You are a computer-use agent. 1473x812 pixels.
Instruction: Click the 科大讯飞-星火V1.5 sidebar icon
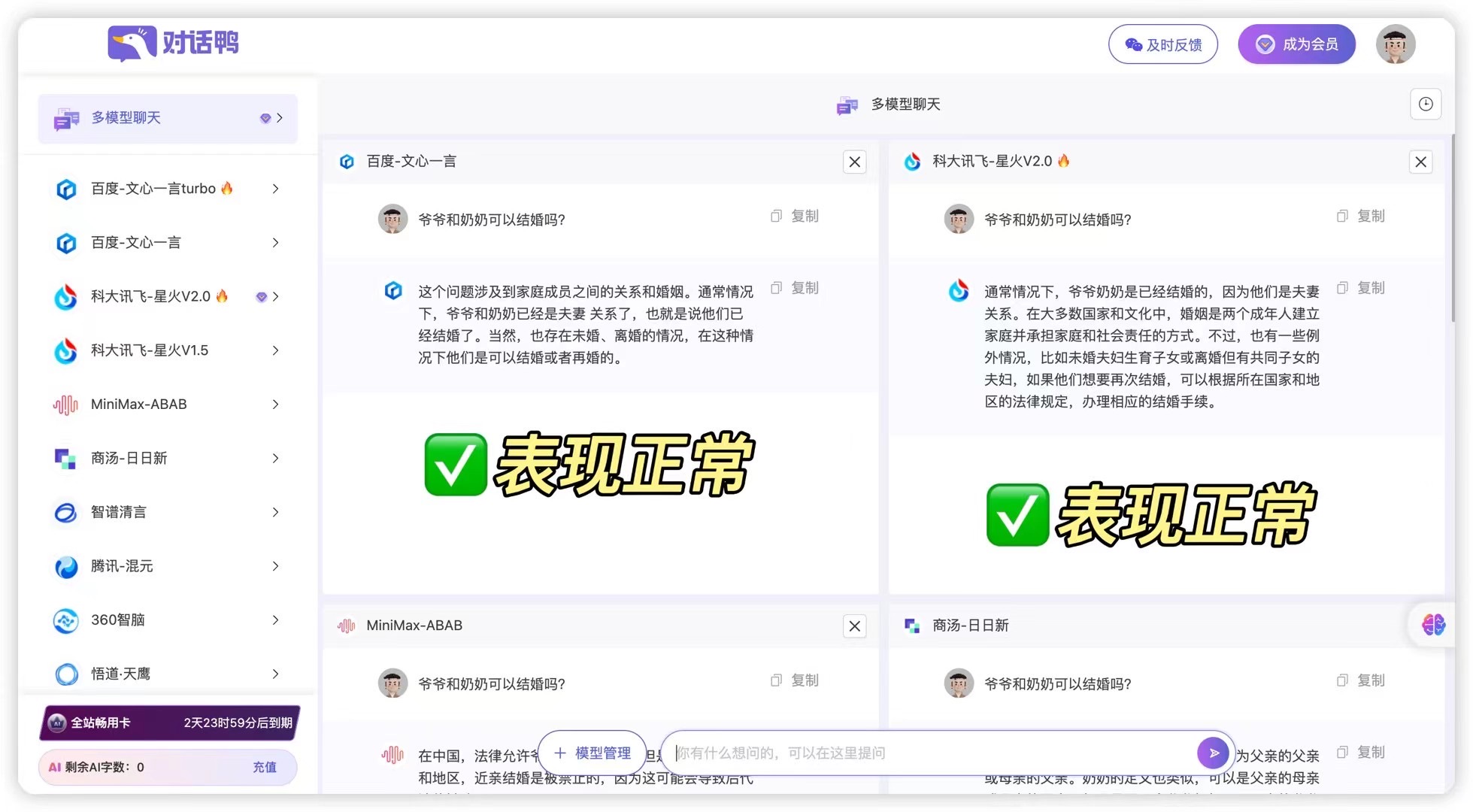(66, 351)
